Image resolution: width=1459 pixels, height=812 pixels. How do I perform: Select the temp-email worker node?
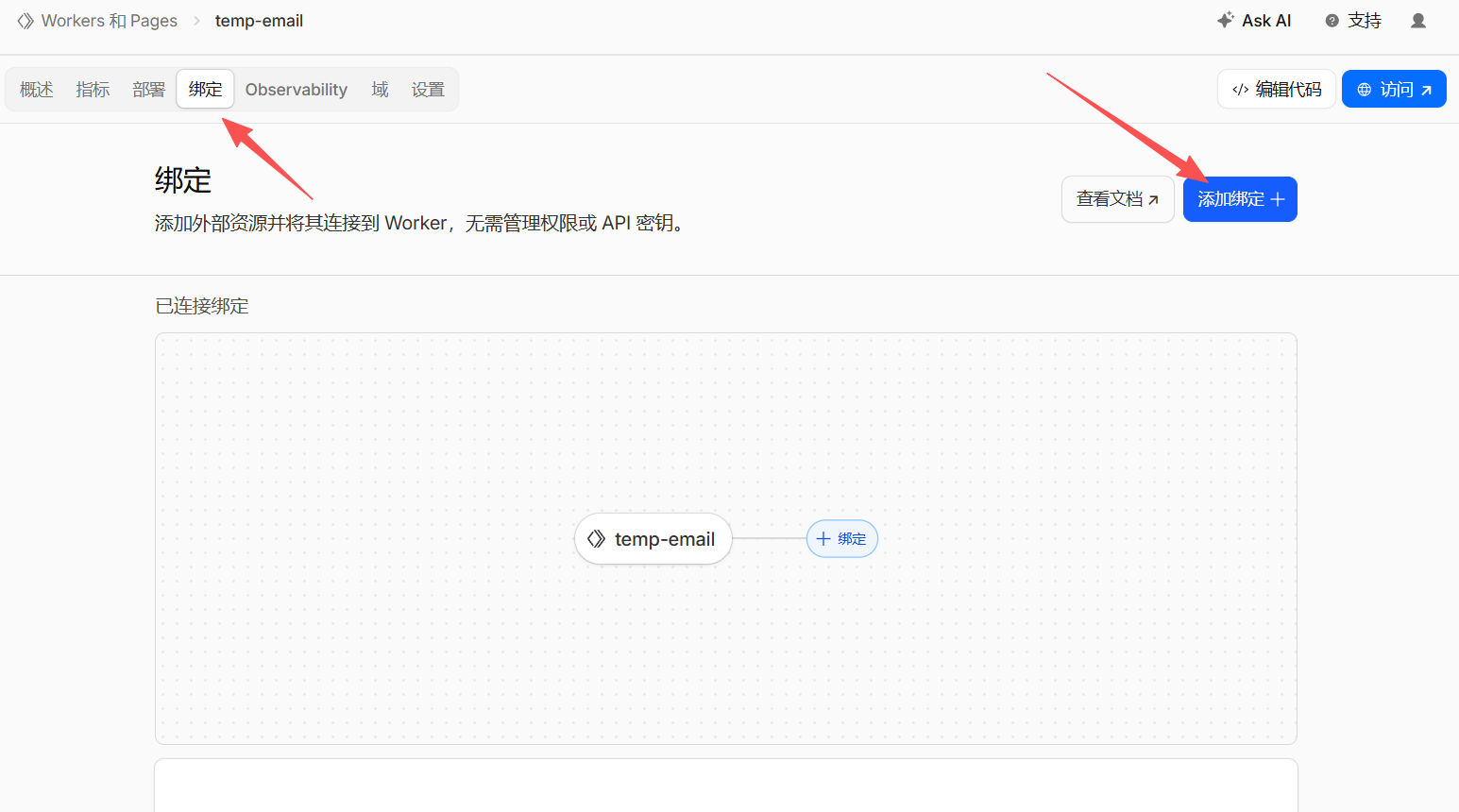coord(653,539)
